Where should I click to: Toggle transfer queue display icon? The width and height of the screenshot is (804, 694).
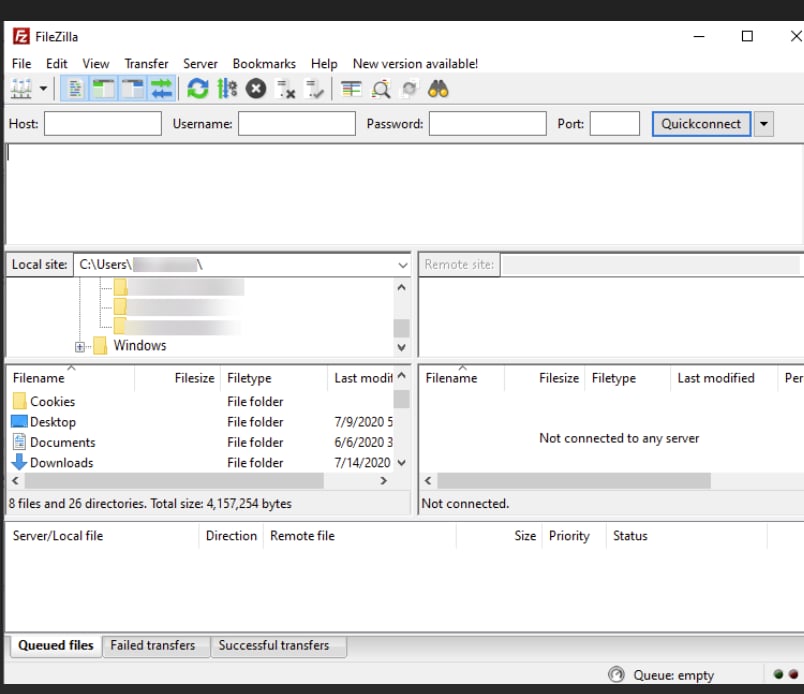pos(162,89)
